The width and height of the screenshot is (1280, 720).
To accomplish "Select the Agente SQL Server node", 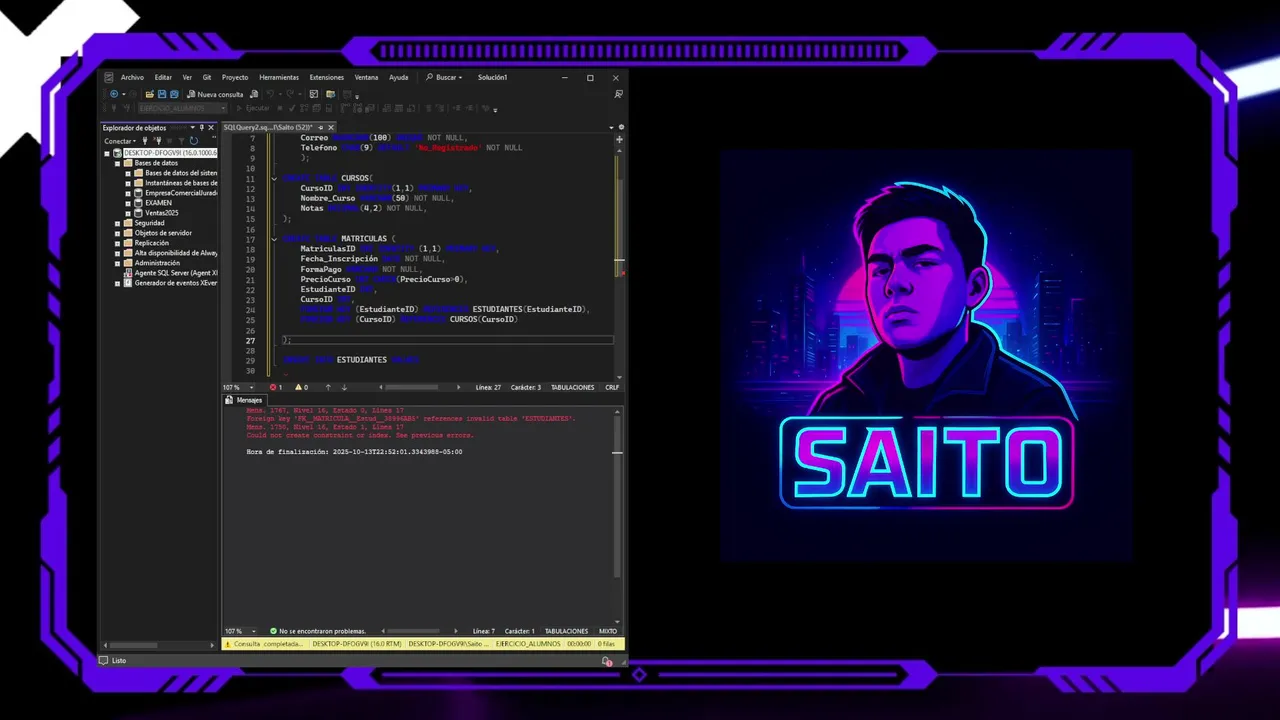I will pyautogui.click(x=176, y=273).
